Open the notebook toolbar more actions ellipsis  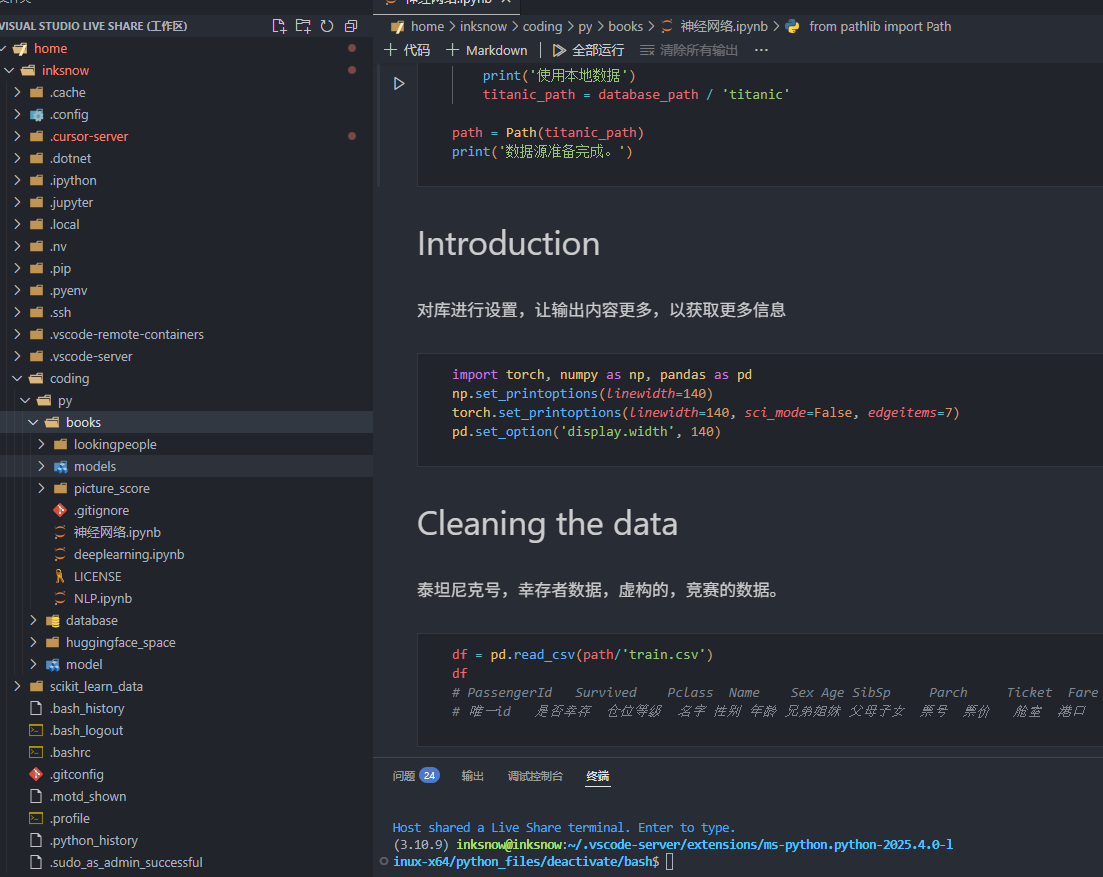click(761, 50)
